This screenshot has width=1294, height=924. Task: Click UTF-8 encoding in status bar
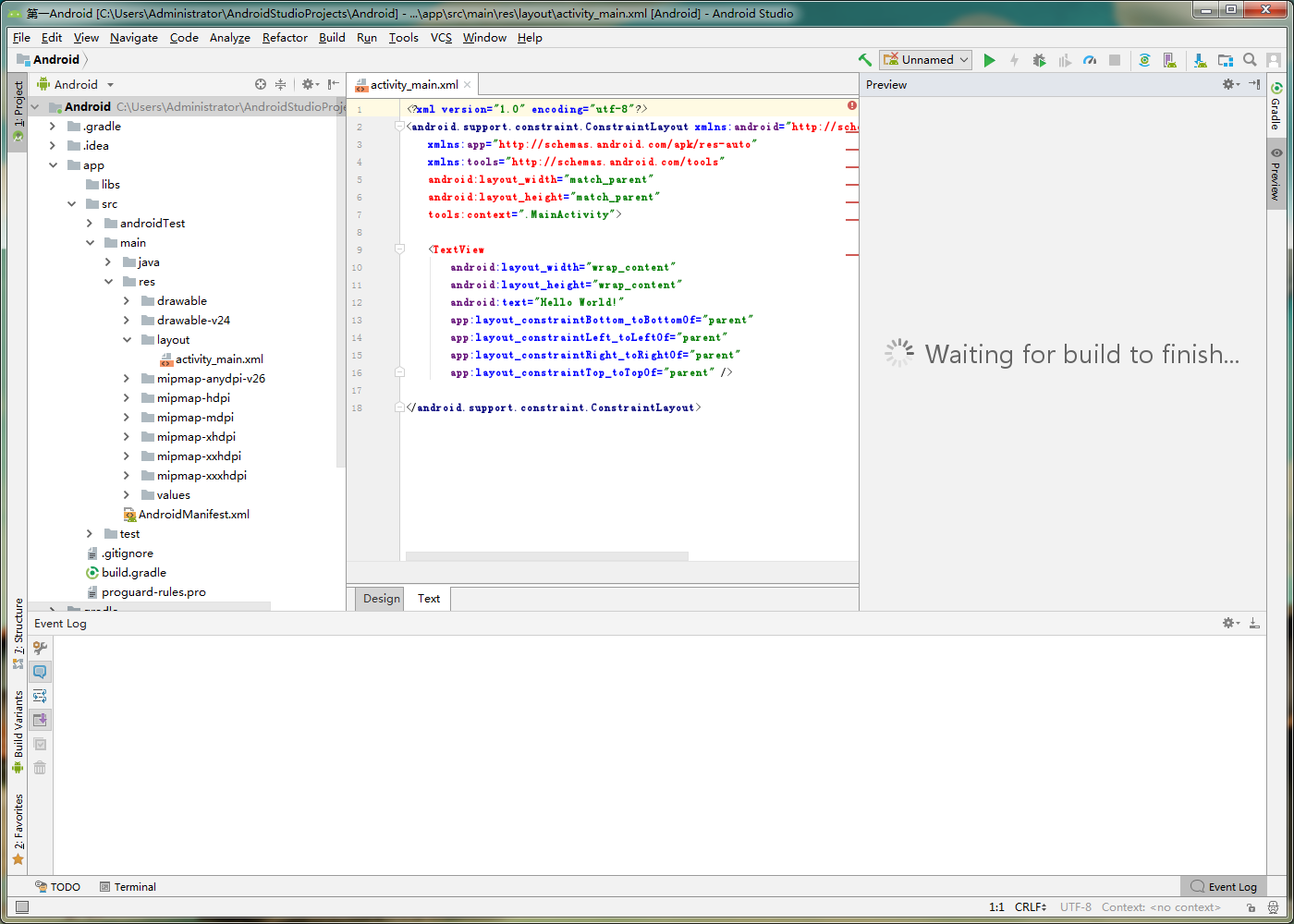tap(1076, 907)
